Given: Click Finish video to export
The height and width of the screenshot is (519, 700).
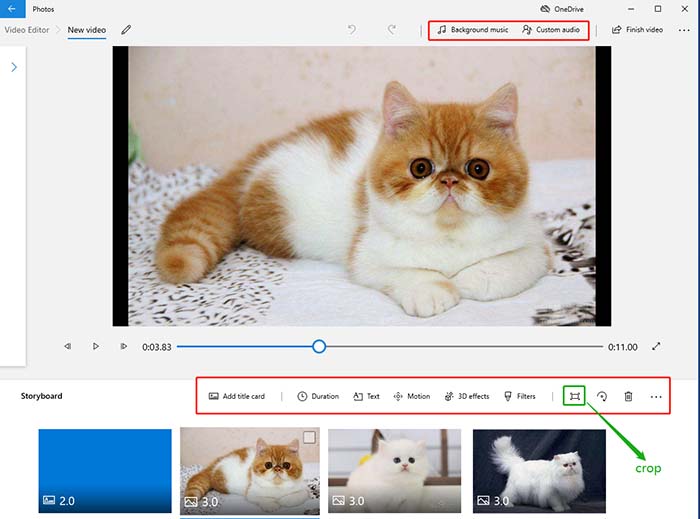Looking at the screenshot, I should pyautogui.click(x=637, y=30).
